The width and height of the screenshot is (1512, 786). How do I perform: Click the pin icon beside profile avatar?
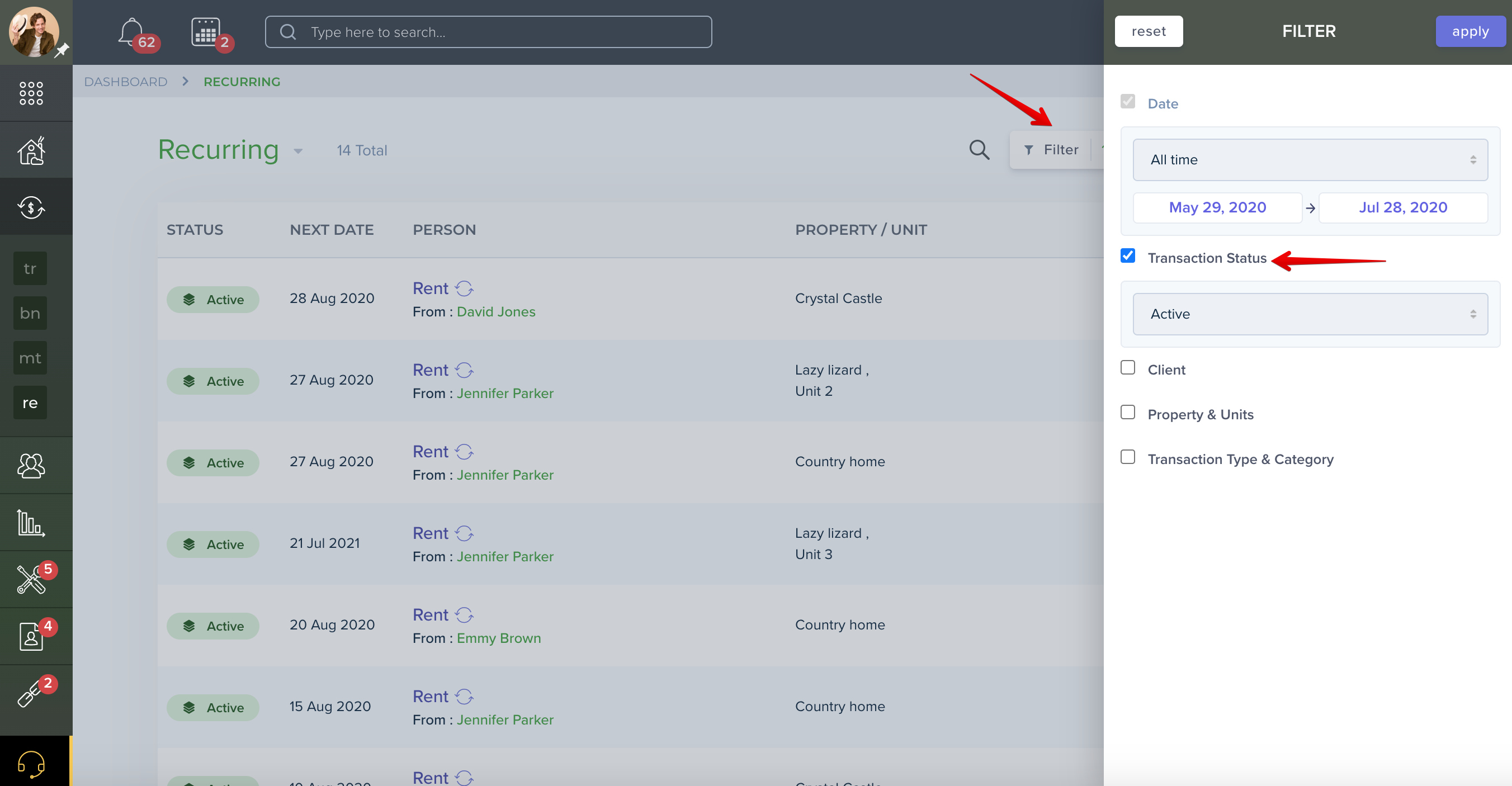62,50
